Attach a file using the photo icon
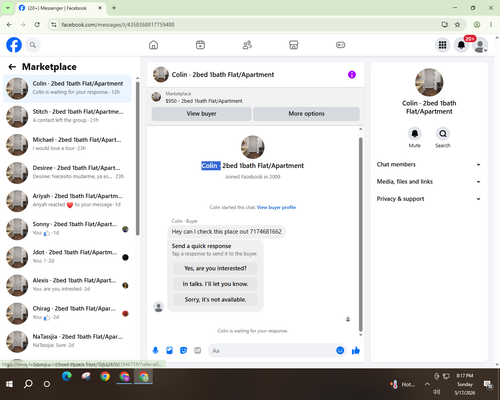The image size is (500, 400). click(x=169, y=350)
